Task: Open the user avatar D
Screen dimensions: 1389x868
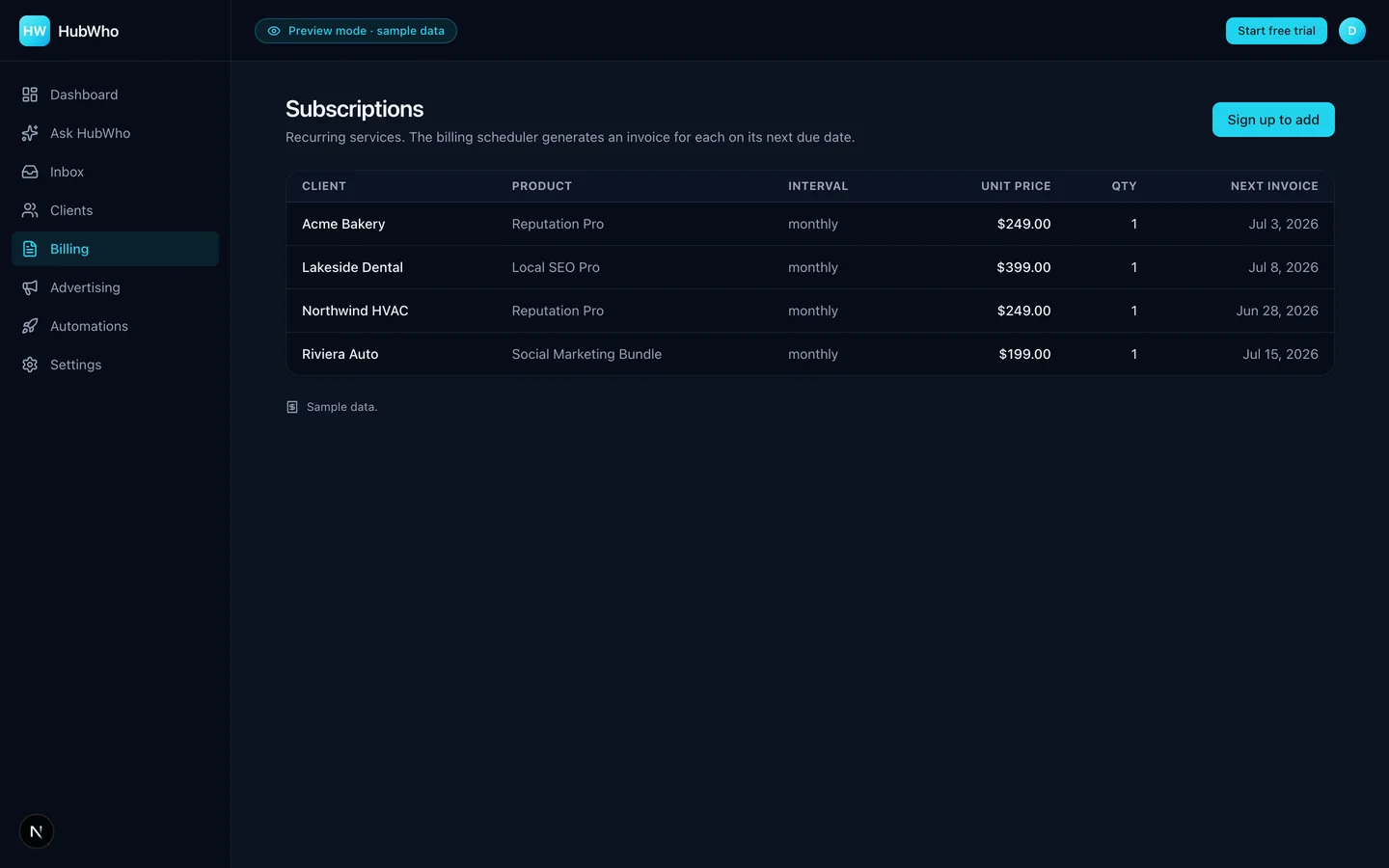Action: click(x=1352, y=31)
